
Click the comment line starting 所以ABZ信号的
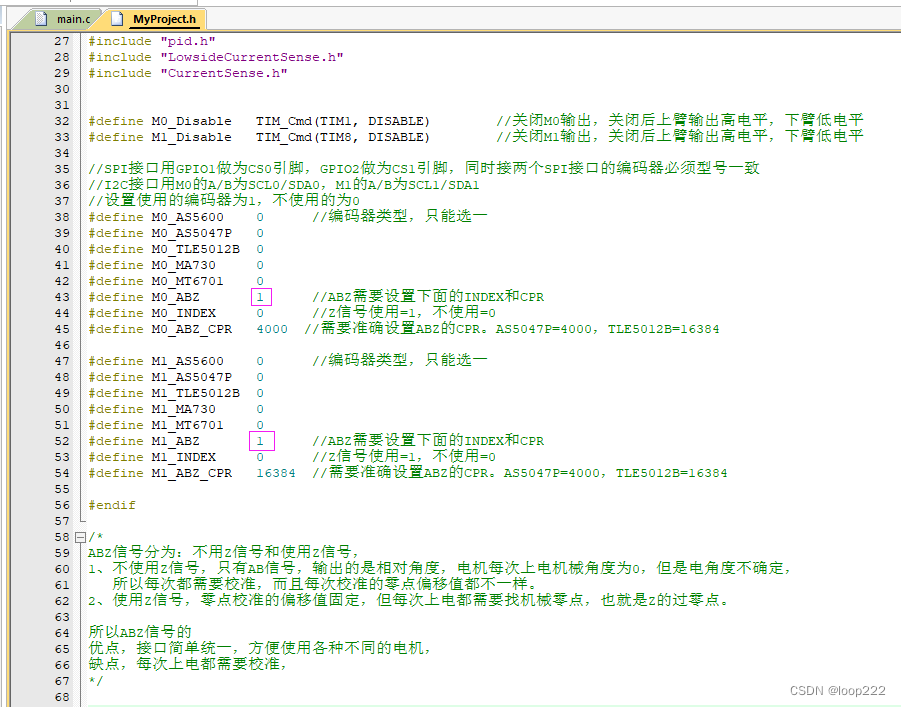(x=140, y=632)
